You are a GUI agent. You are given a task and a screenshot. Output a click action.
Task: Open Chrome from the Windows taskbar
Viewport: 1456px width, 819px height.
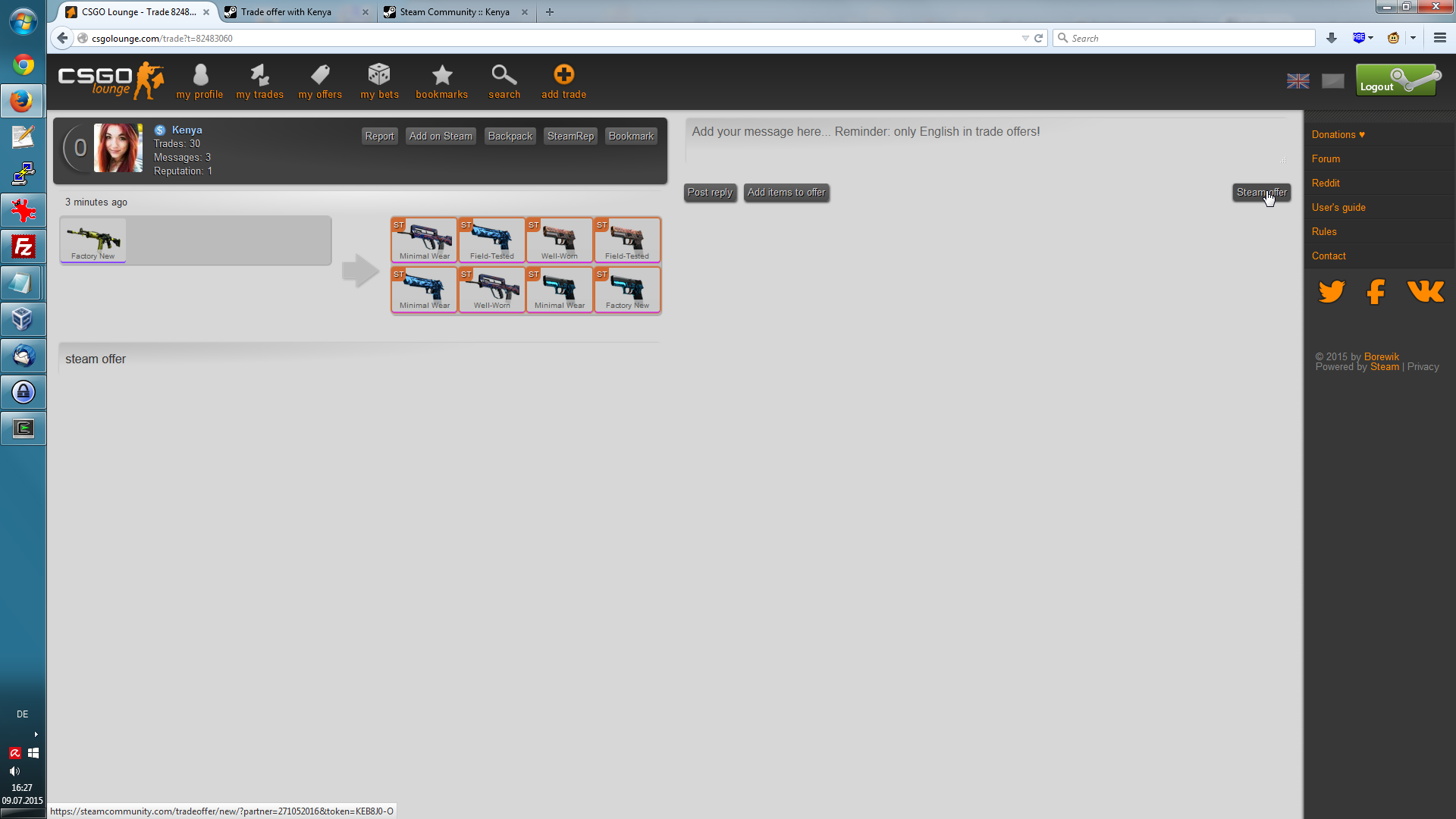24,64
